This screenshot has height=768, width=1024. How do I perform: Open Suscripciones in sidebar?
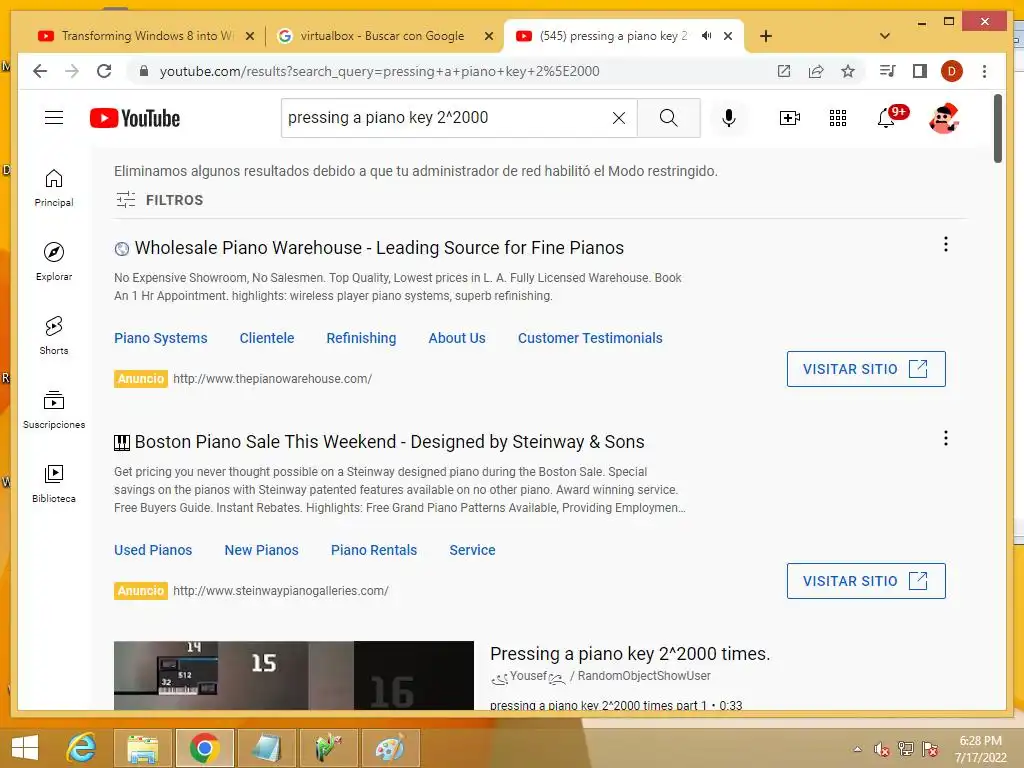point(54,409)
